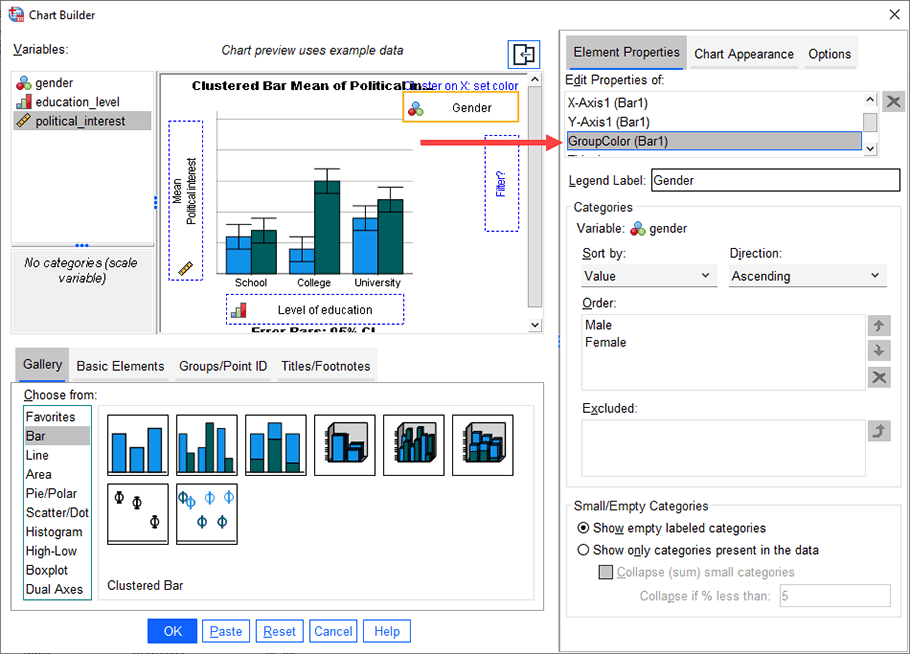Choose the Clustered Error Bar icon

pos(206,513)
